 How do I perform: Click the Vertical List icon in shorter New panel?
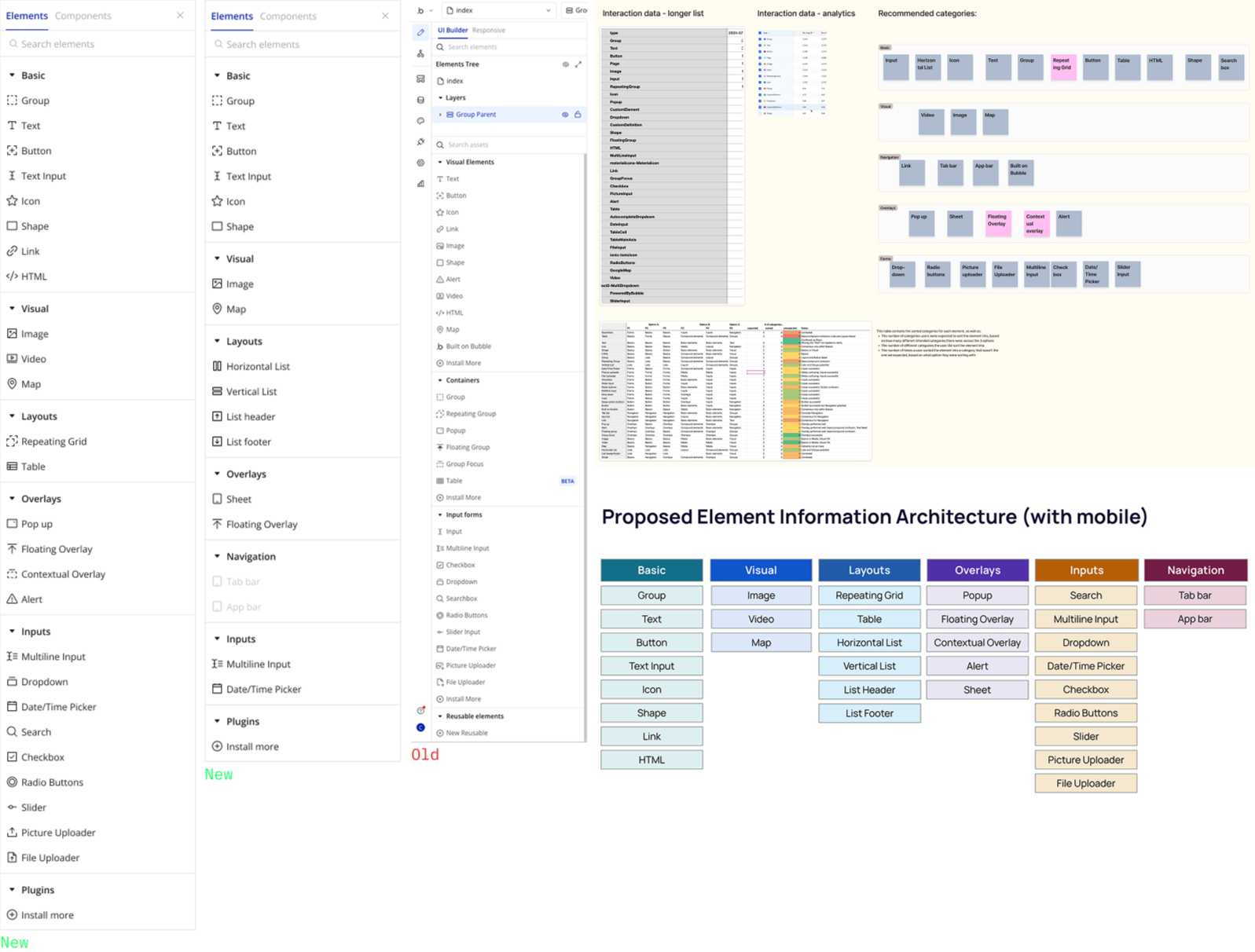coord(217,391)
